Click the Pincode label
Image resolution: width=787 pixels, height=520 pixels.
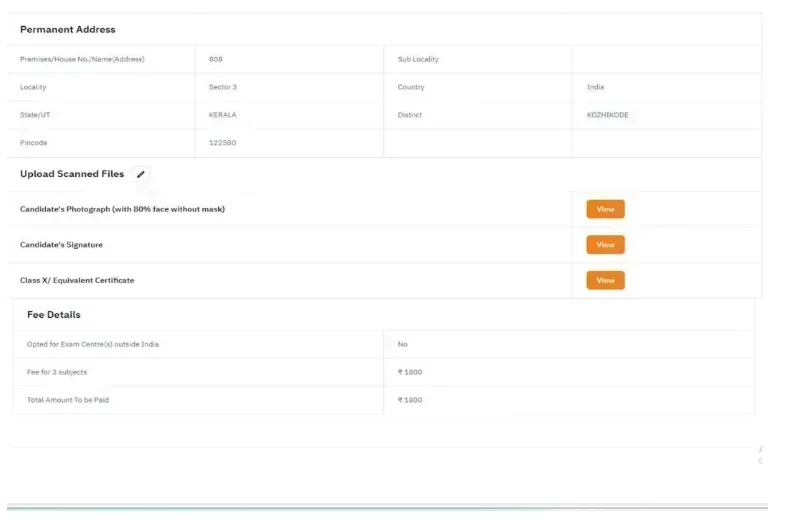[x=34, y=143]
